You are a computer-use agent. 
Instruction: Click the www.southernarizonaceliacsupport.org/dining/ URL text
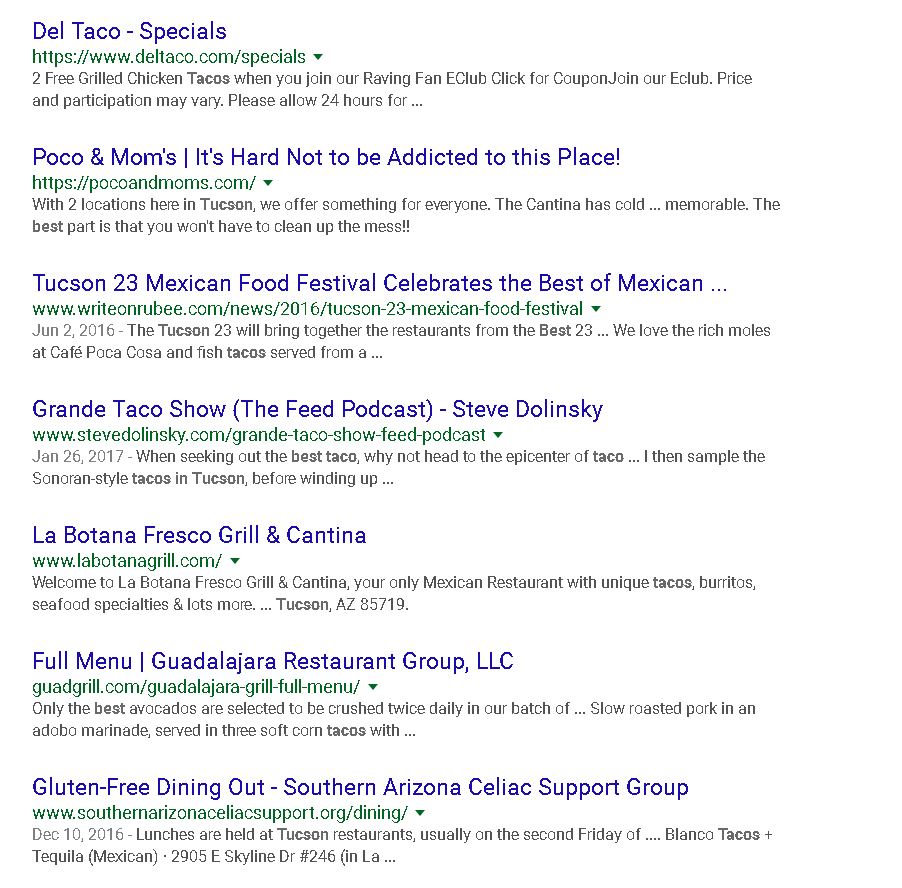point(220,813)
